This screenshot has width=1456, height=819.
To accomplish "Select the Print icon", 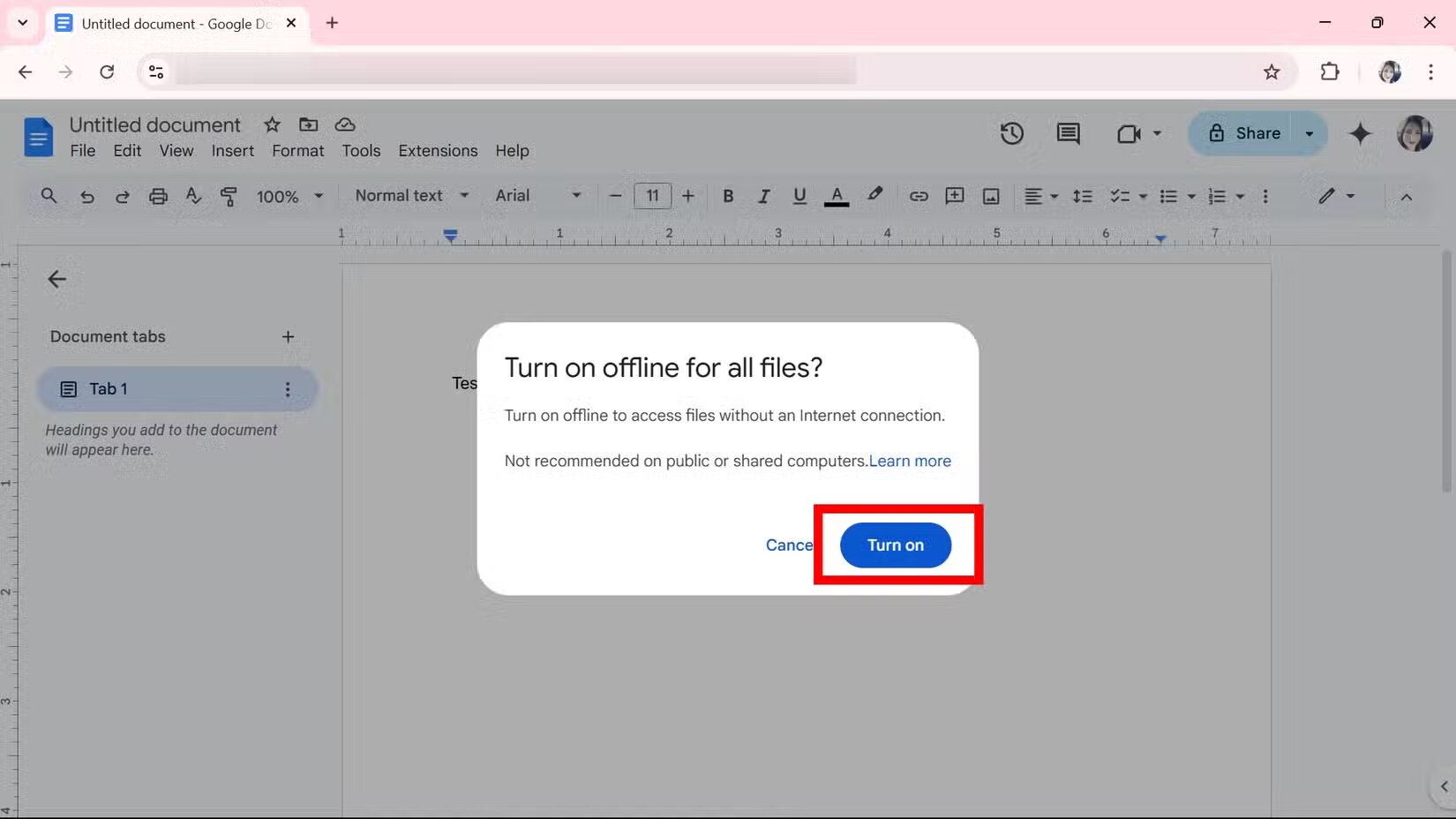I will click(x=158, y=196).
